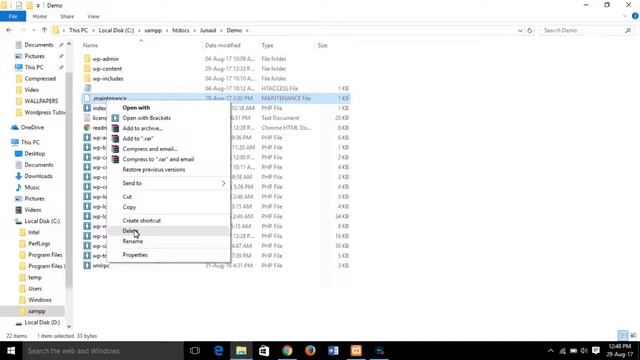
Task: Select Videos under This PC
Action: coord(33,210)
